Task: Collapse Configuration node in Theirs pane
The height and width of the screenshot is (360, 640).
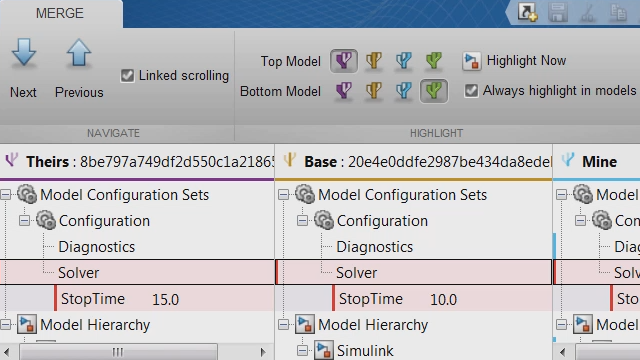Action: (x=24, y=221)
